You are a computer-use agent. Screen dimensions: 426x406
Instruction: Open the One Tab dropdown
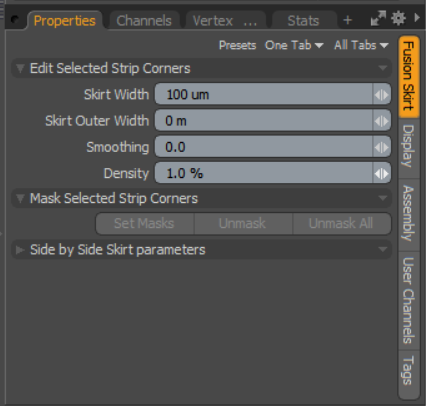pyautogui.click(x=294, y=45)
